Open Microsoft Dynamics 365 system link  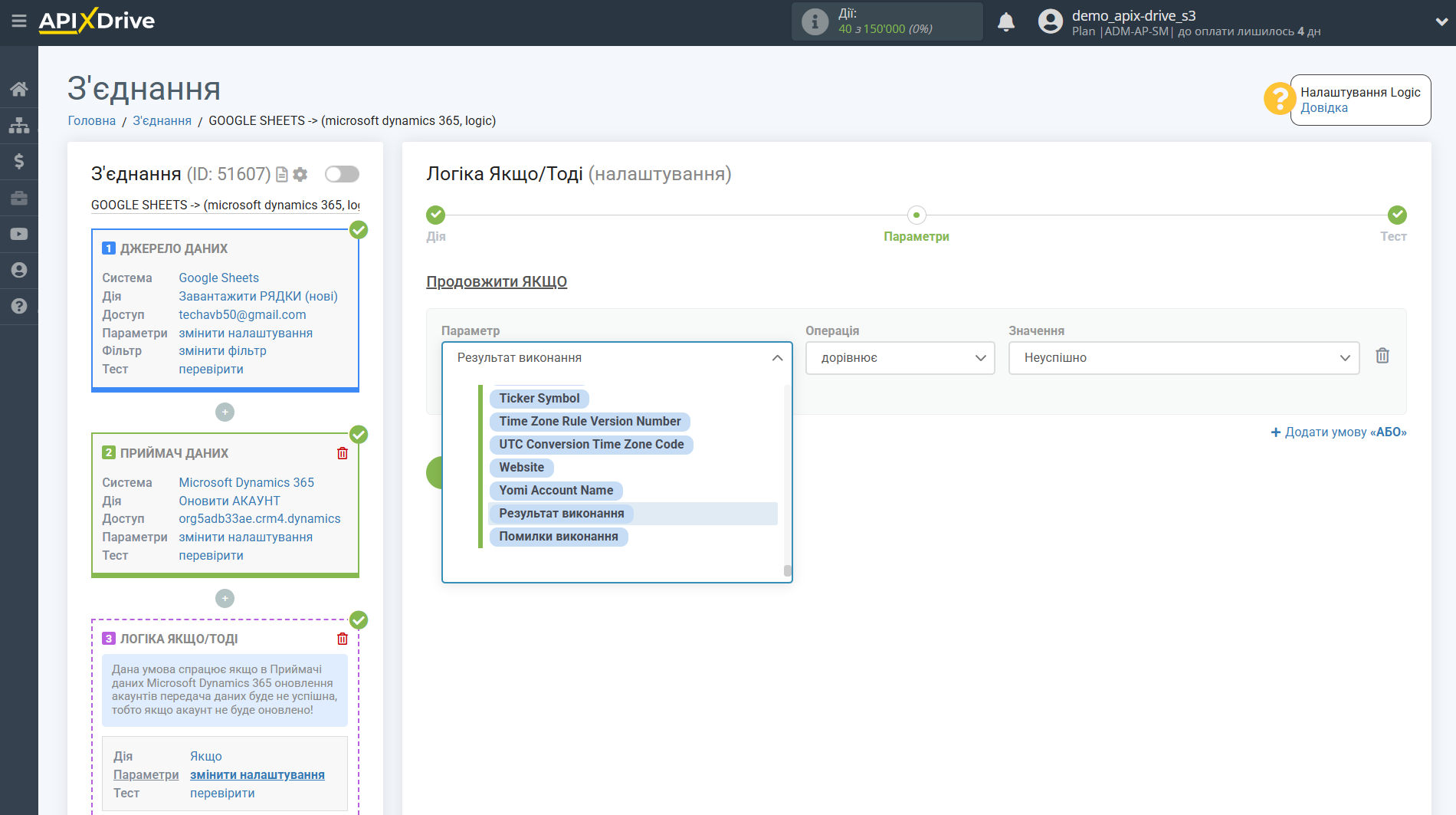(x=246, y=483)
